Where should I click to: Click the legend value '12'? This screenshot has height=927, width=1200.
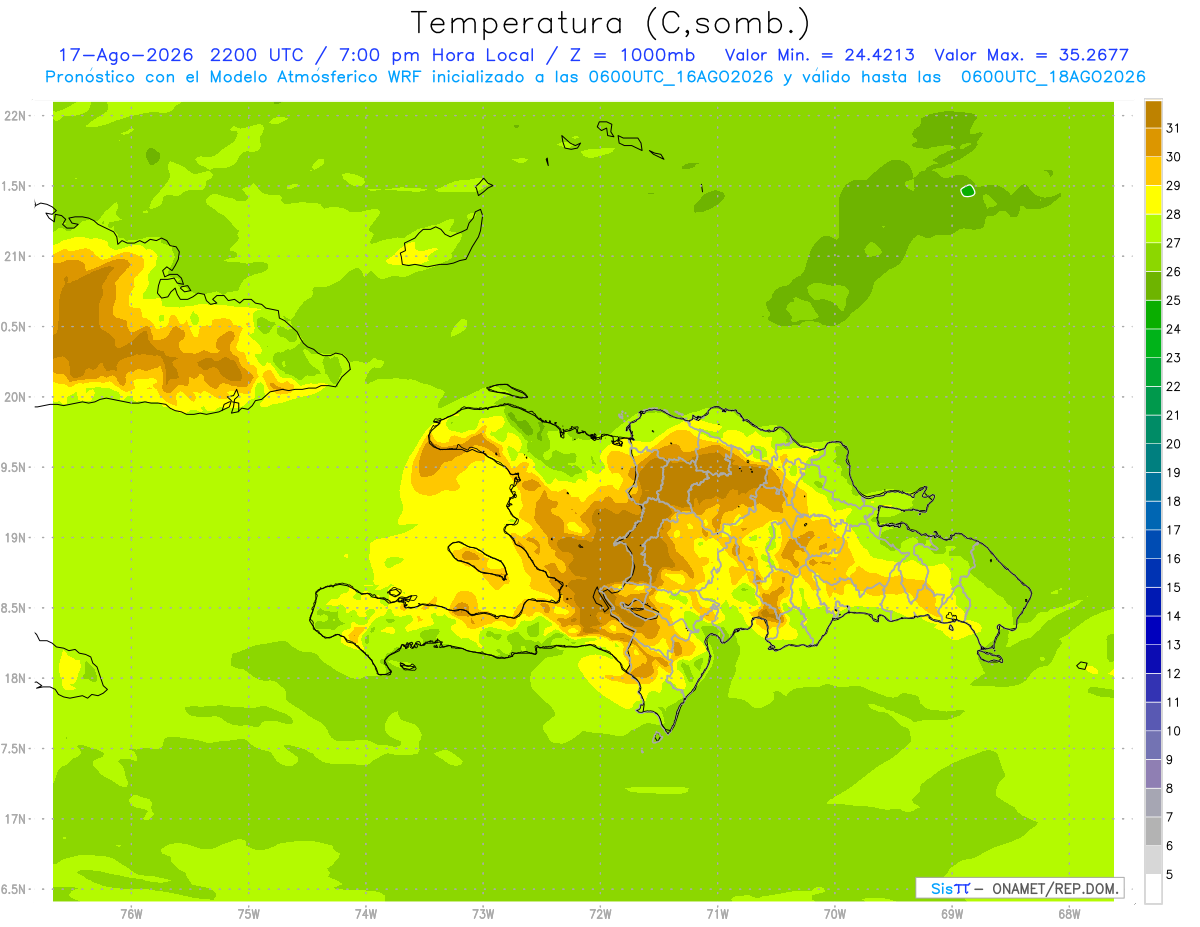[1173, 674]
